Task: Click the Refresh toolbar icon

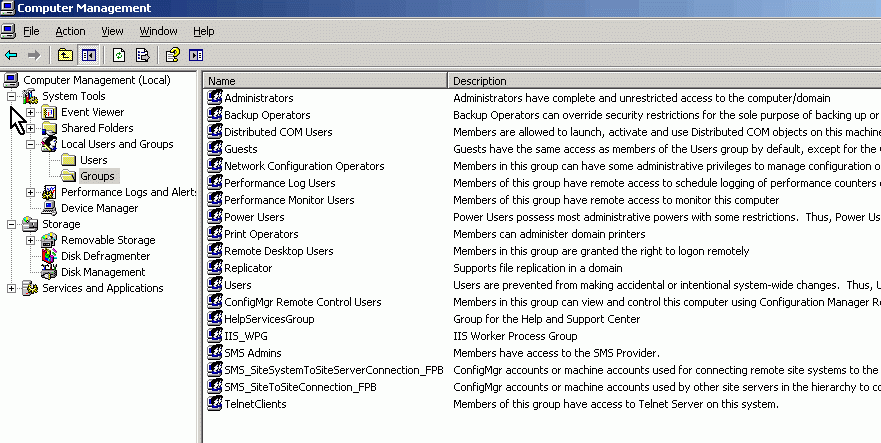Action: click(119, 55)
